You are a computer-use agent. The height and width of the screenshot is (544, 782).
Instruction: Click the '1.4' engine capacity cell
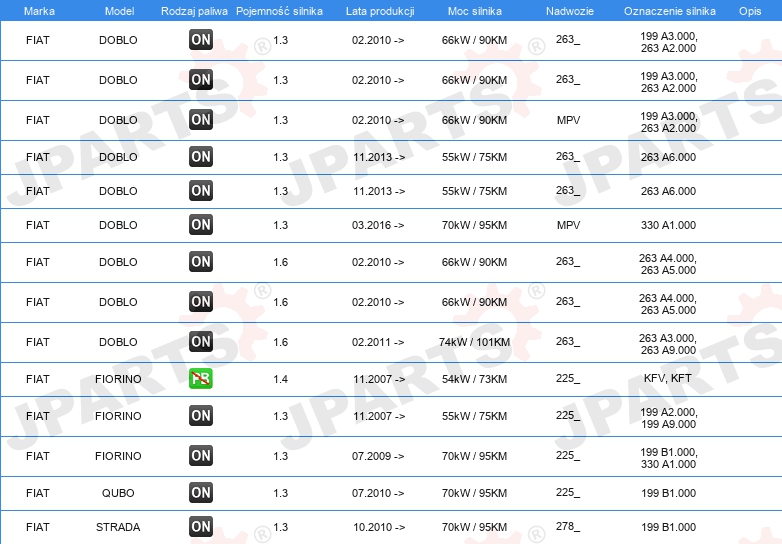pyautogui.click(x=281, y=379)
